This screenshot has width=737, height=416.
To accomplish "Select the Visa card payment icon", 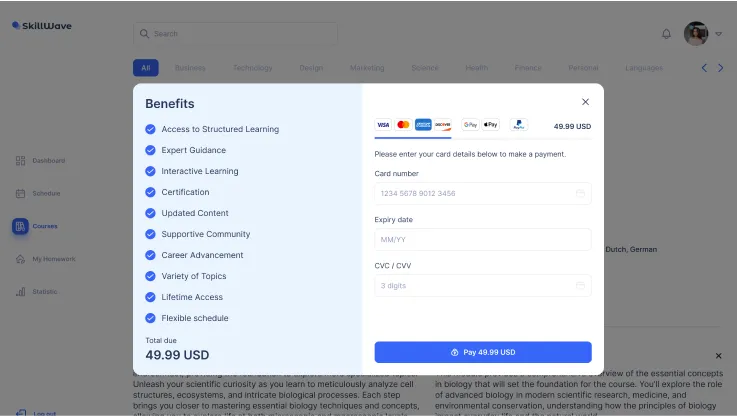I will tap(383, 125).
